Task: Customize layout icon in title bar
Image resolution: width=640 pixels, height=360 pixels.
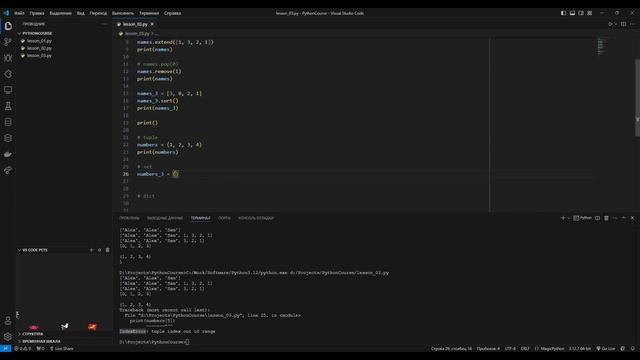Action: [590, 13]
